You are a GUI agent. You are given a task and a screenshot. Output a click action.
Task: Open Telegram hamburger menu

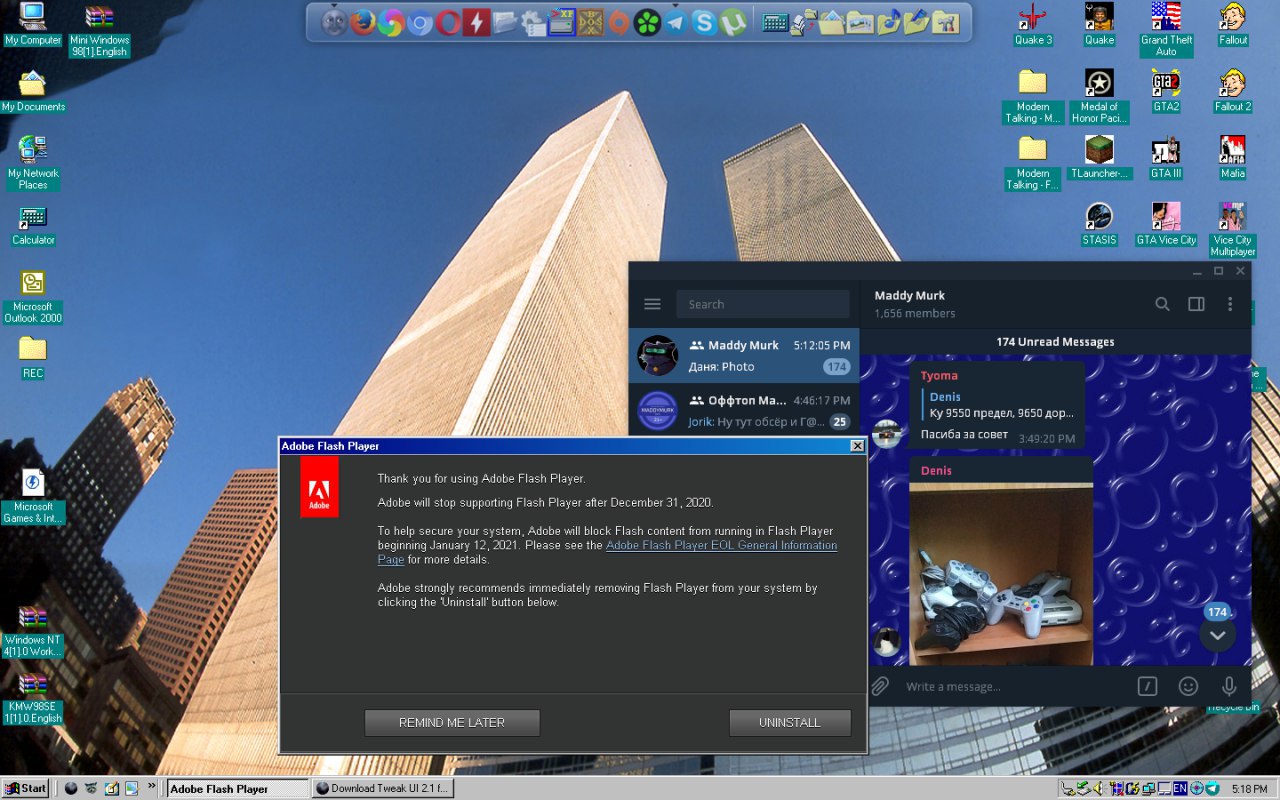653,304
